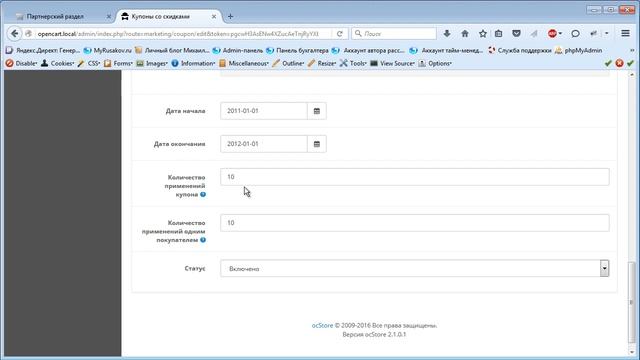The height and width of the screenshot is (360, 640).
Task: Show more bookmarks with the overflow chevron
Action: tap(632, 50)
